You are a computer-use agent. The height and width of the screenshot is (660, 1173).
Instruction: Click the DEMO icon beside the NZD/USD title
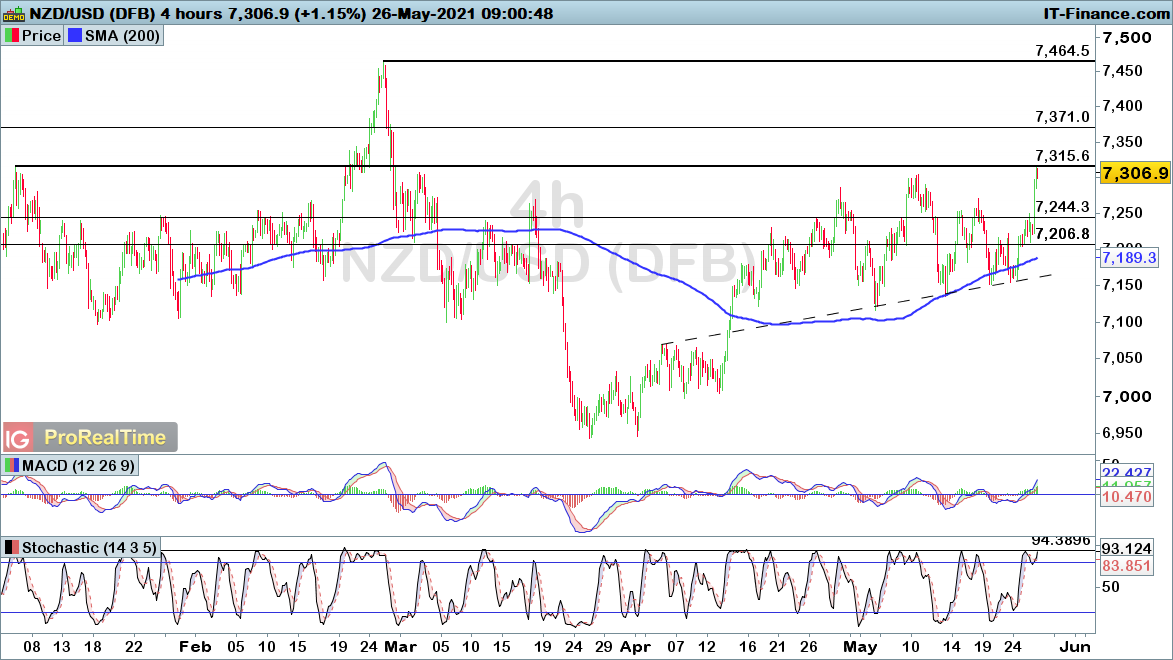(x=14, y=13)
